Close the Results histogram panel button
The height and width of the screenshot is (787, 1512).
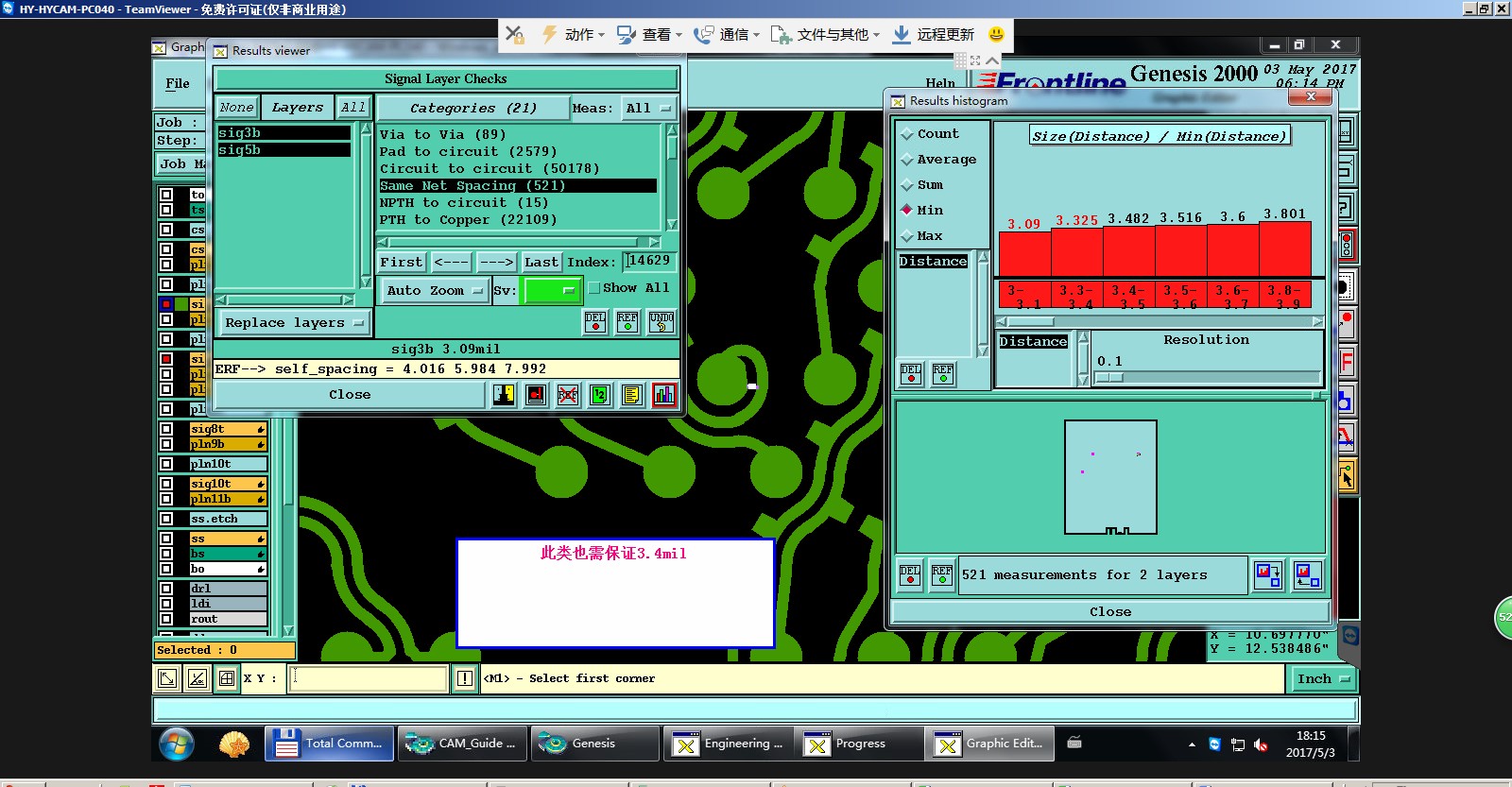click(1110, 612)
